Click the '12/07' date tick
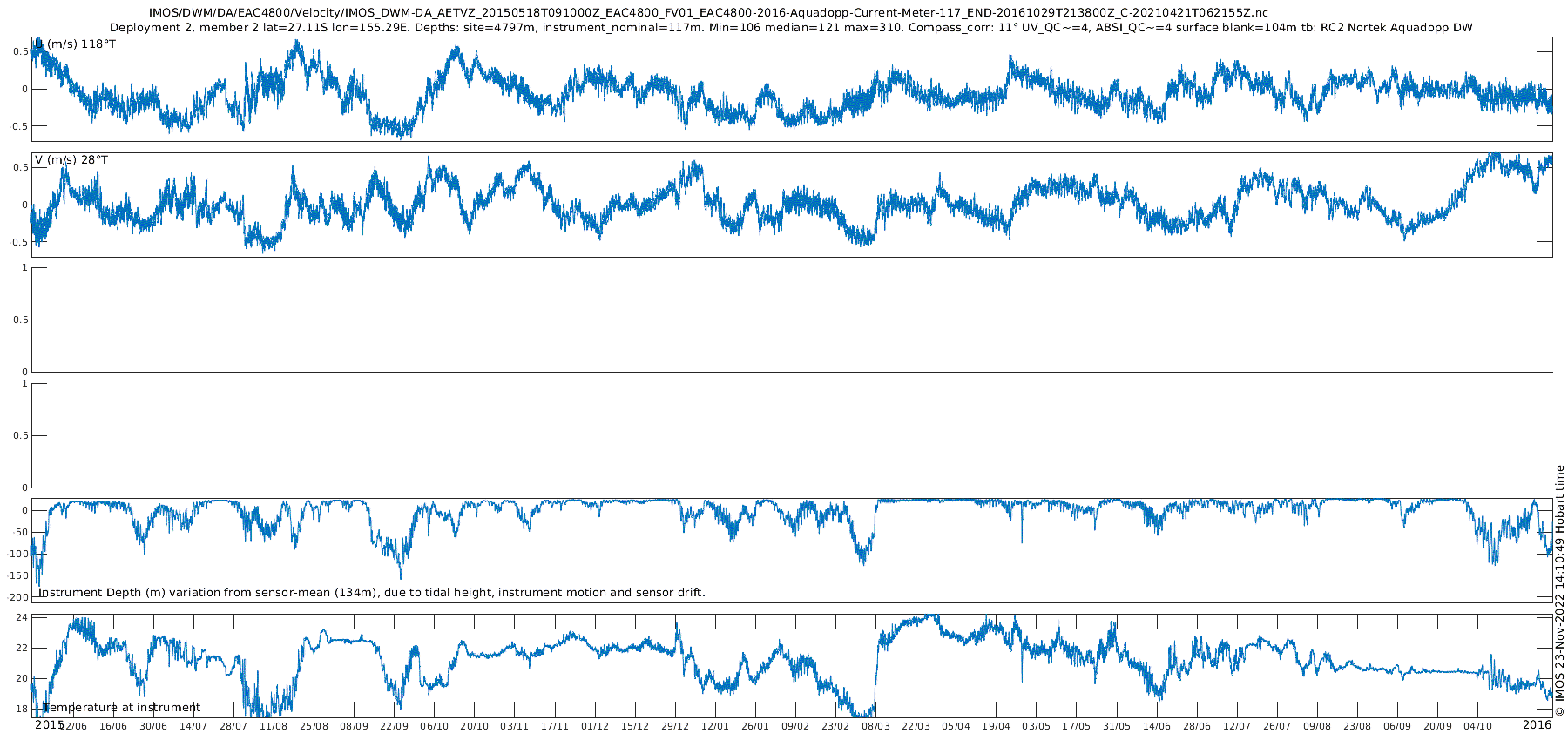Screen dimensions: 1568x740 pyautogui.click(x=1237, y=726)
